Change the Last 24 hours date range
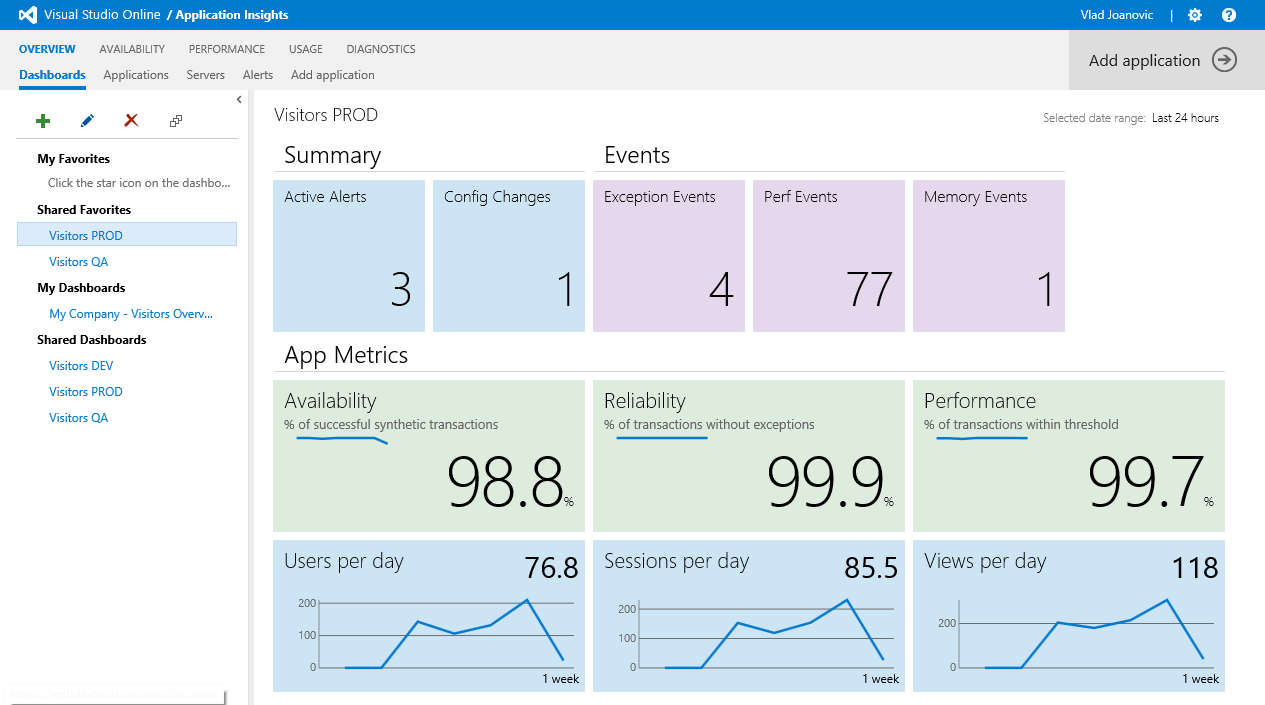Screen dimensions: 1265x705 (1185, 118)
